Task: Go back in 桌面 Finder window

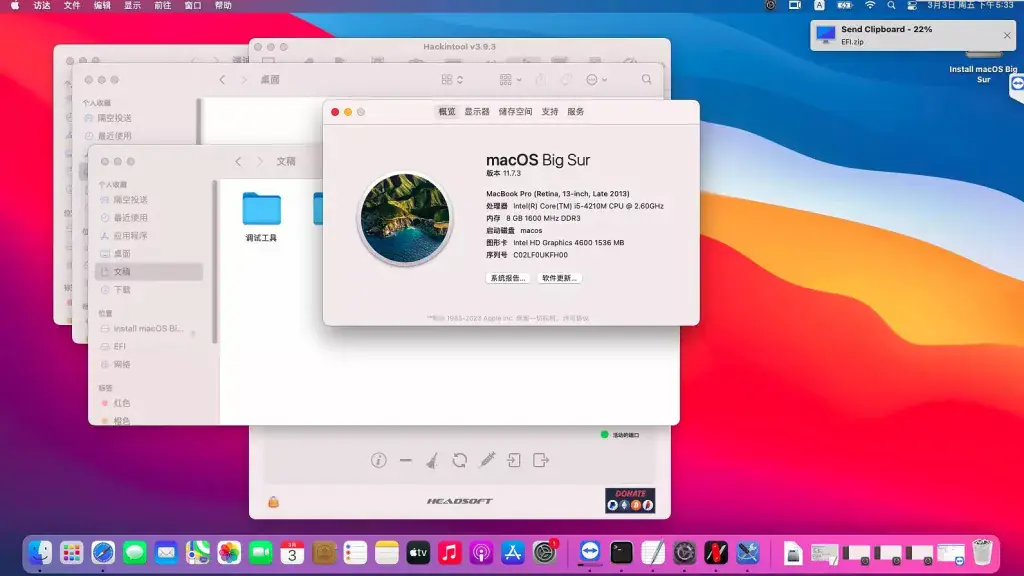Action: coord(222,80)
